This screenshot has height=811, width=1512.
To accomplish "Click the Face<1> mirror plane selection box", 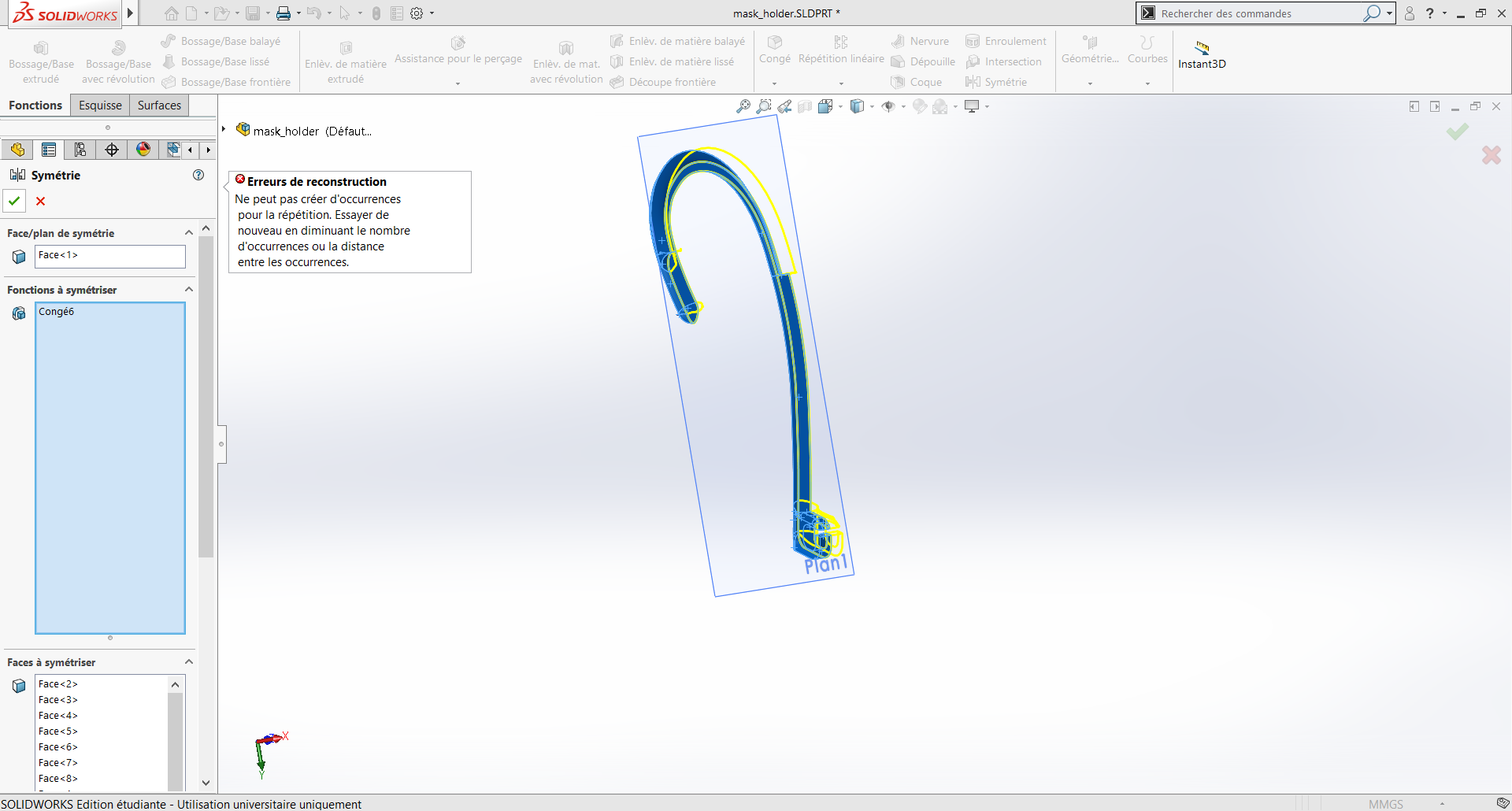I will pyautogui.click(x=110, y=256).
